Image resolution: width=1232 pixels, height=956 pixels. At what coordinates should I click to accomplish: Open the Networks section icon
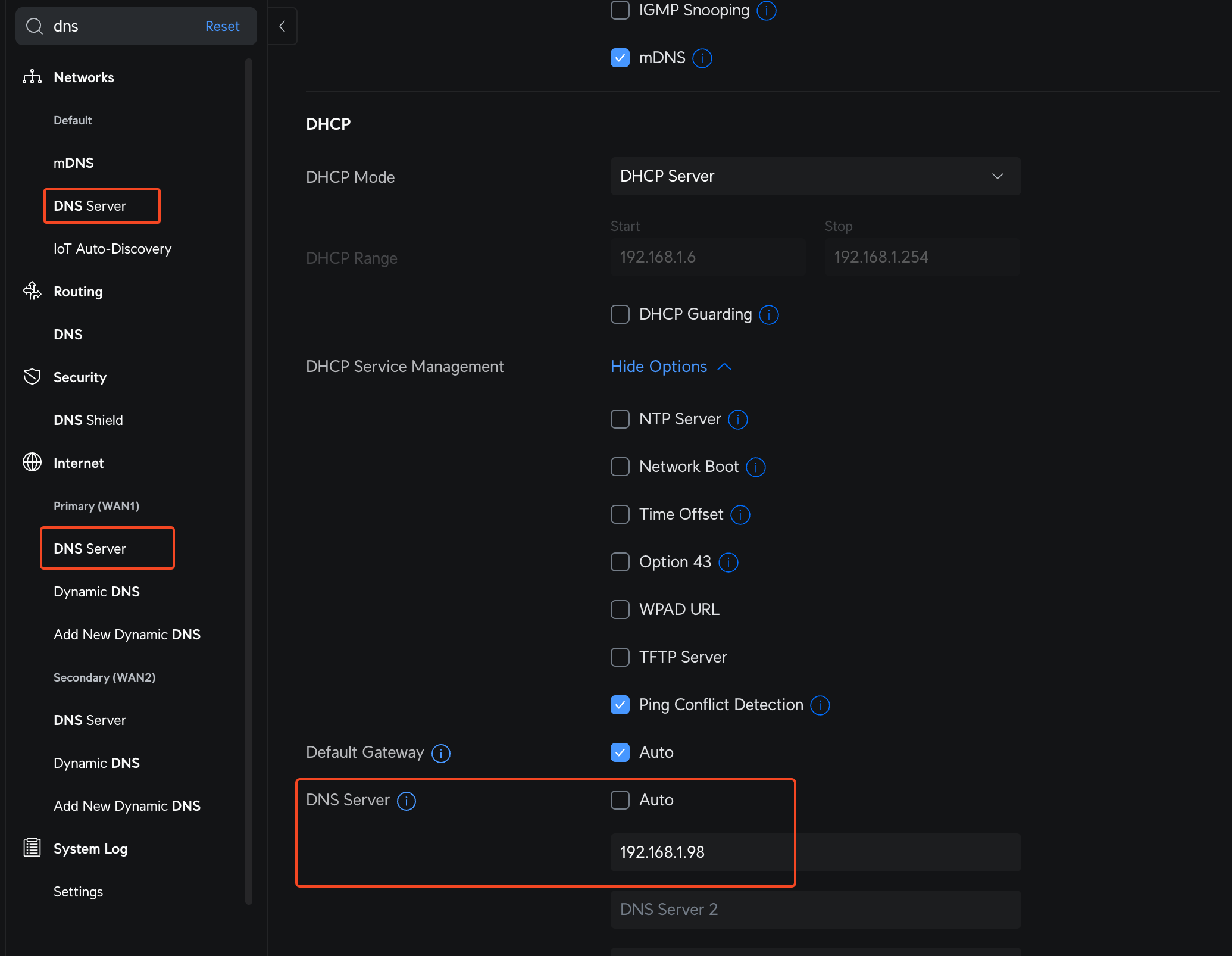[32, 77]
